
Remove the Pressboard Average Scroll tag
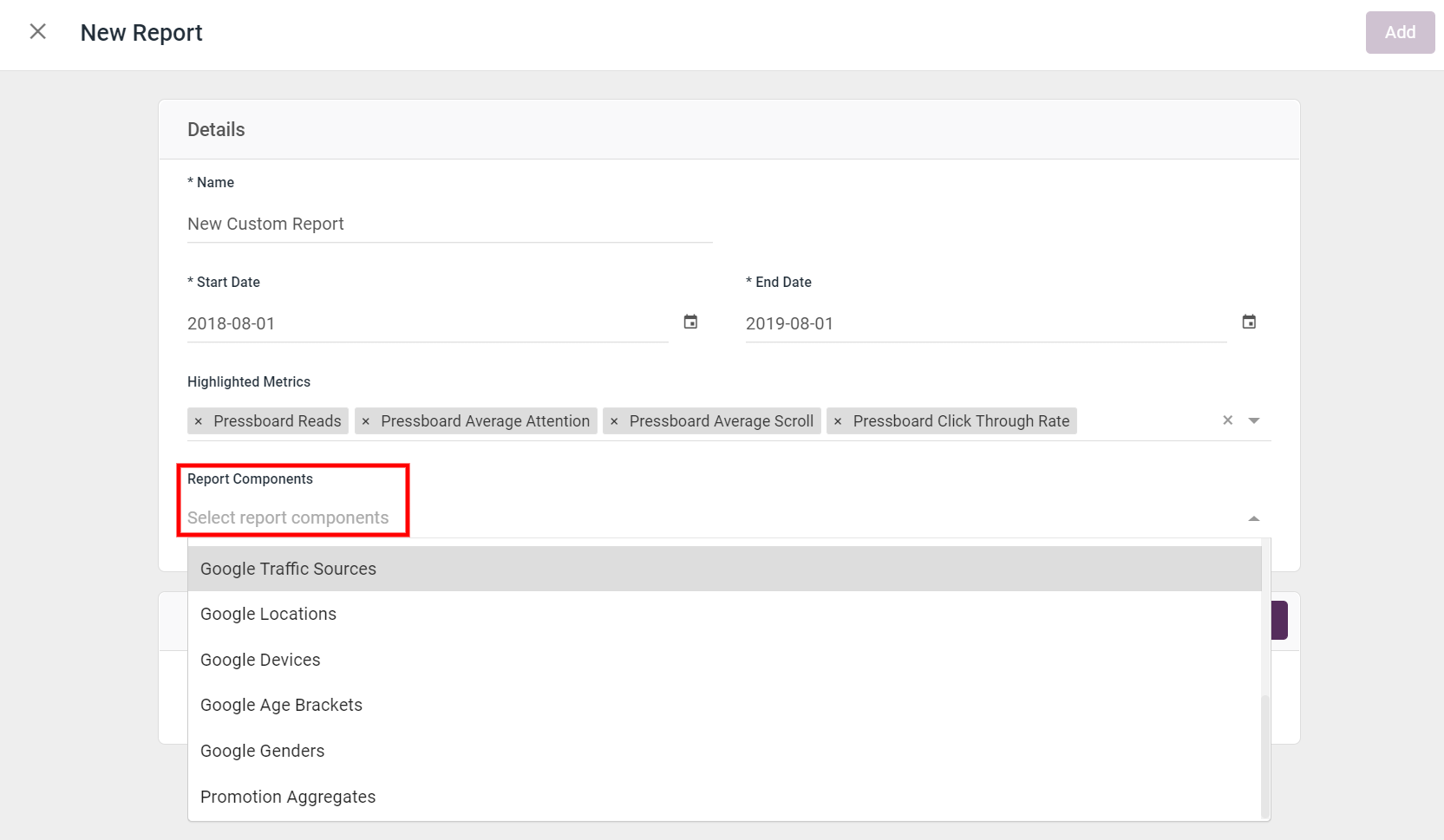614,421
